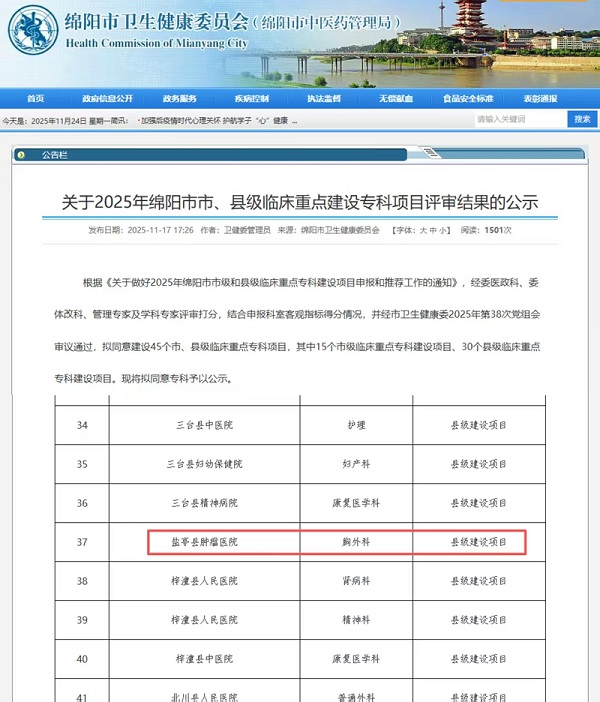Image resolution: width=600 pixels, height=702 pixels.
Task: Click the source text 绵阳市卫生健康委员会
Action: click(x=340, y=230)
